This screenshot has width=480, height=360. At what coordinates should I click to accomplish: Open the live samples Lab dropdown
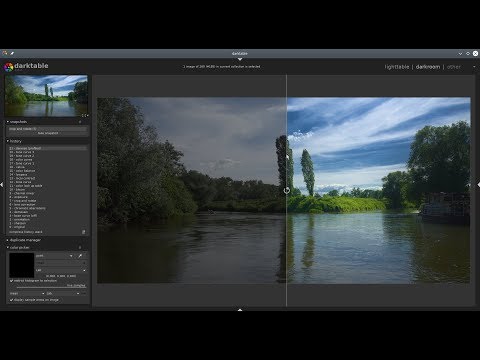click(63, 293)
